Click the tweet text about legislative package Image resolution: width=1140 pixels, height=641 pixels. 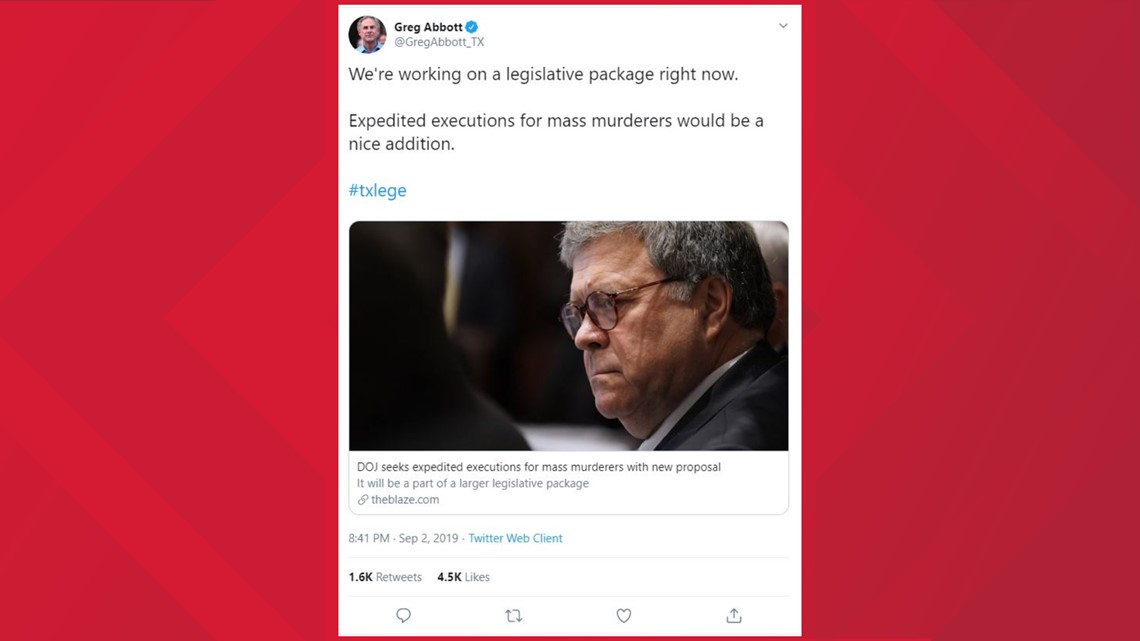(x=543, y=74)
